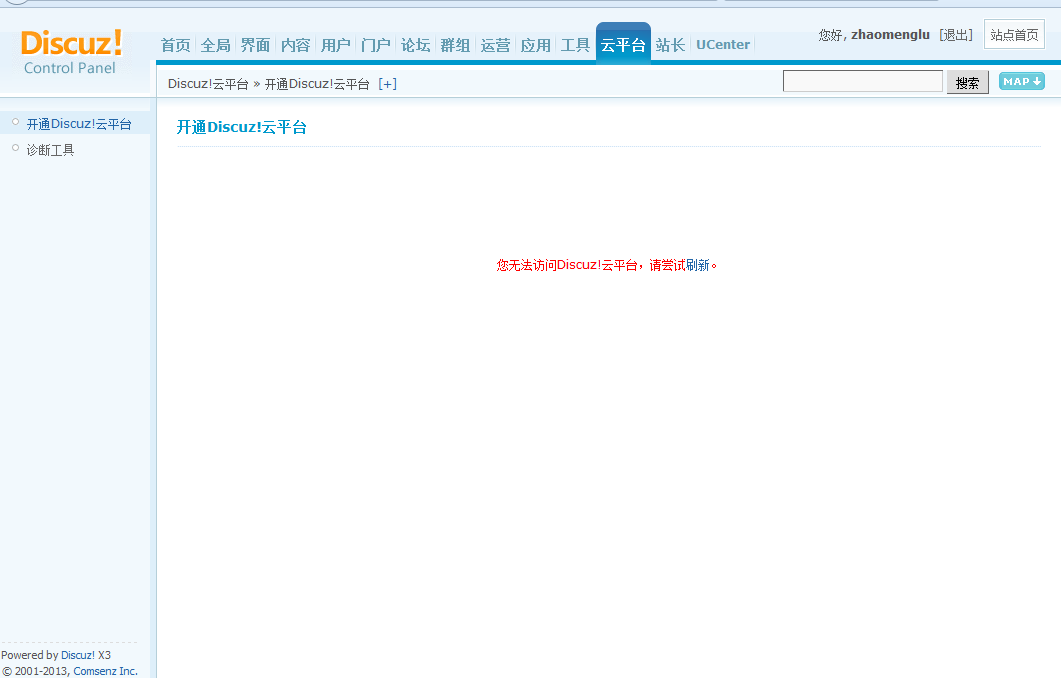Click the 刷新 refresh link

pos(698,265)
